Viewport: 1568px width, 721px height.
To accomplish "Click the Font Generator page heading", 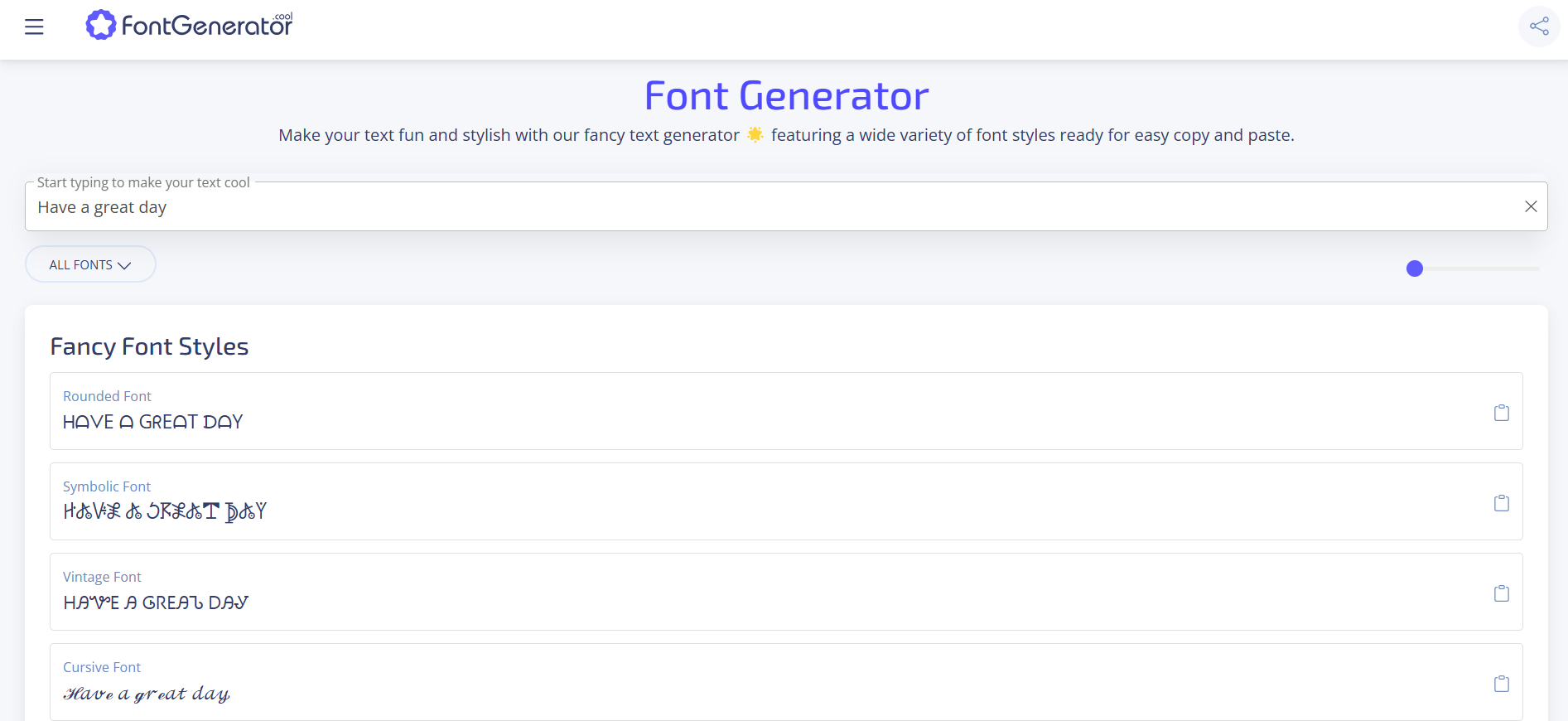I will [786, 95].
